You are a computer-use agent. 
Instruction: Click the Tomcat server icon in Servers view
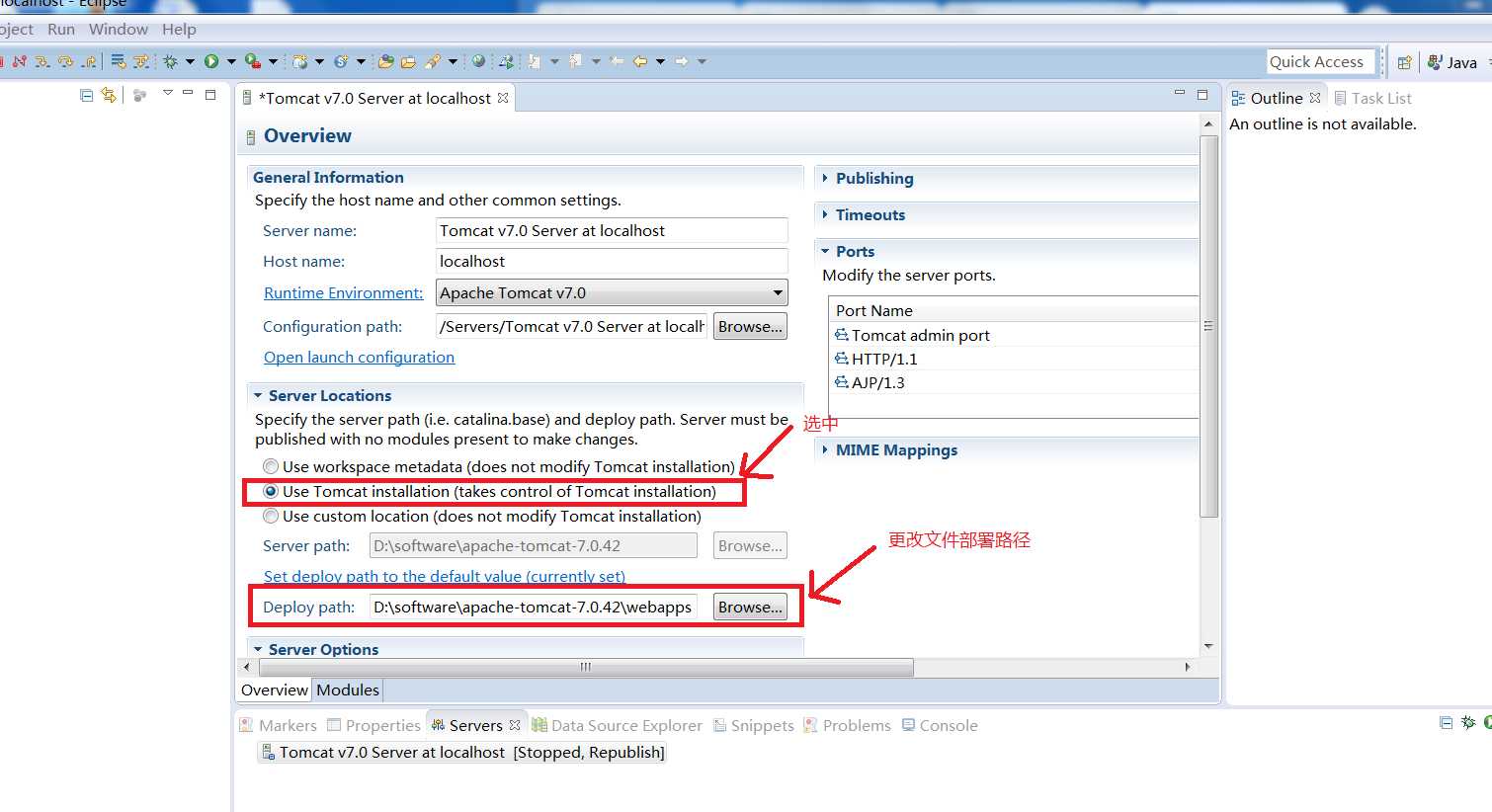(268, 752)
